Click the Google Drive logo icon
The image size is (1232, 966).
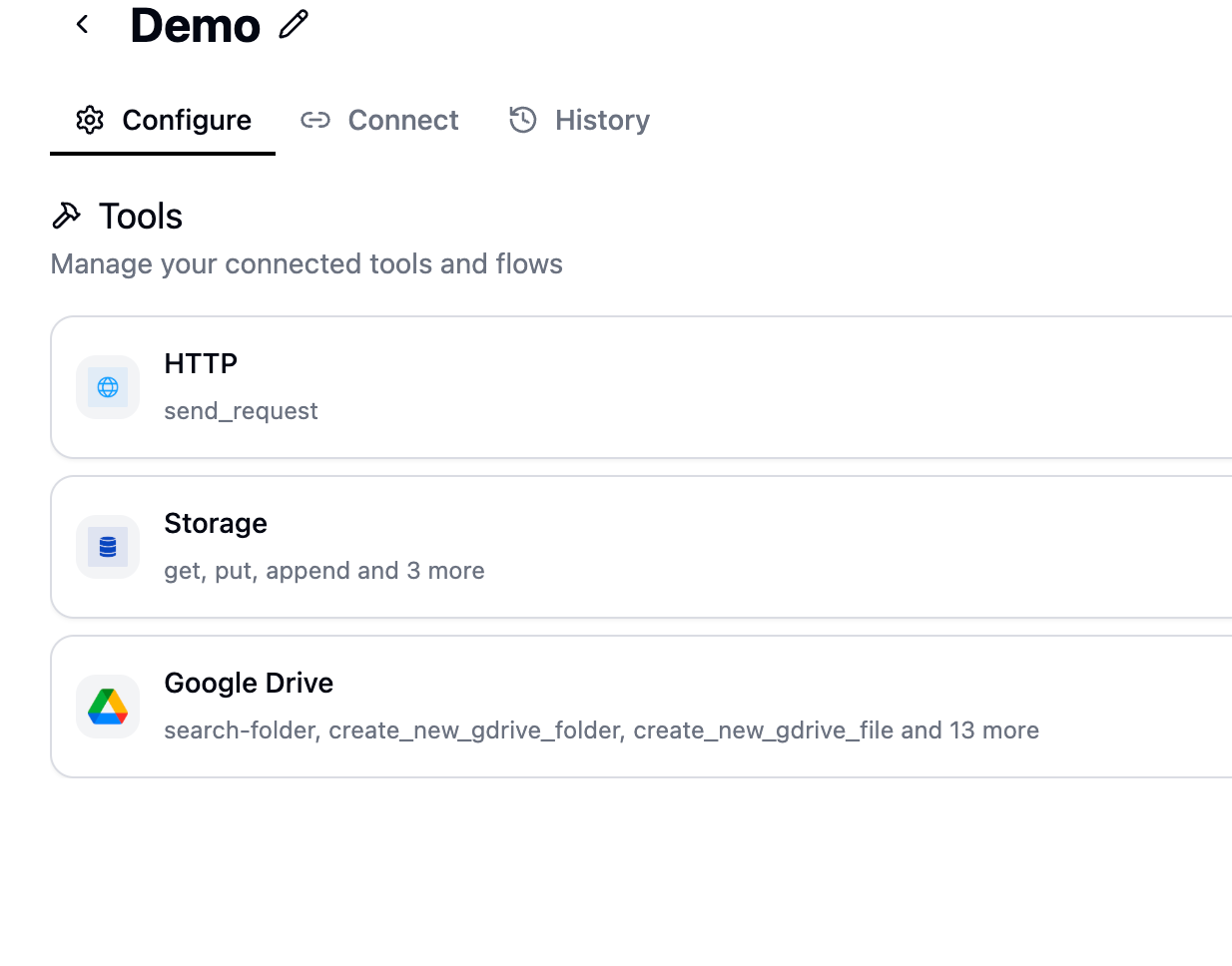click(x=108, y=707)
